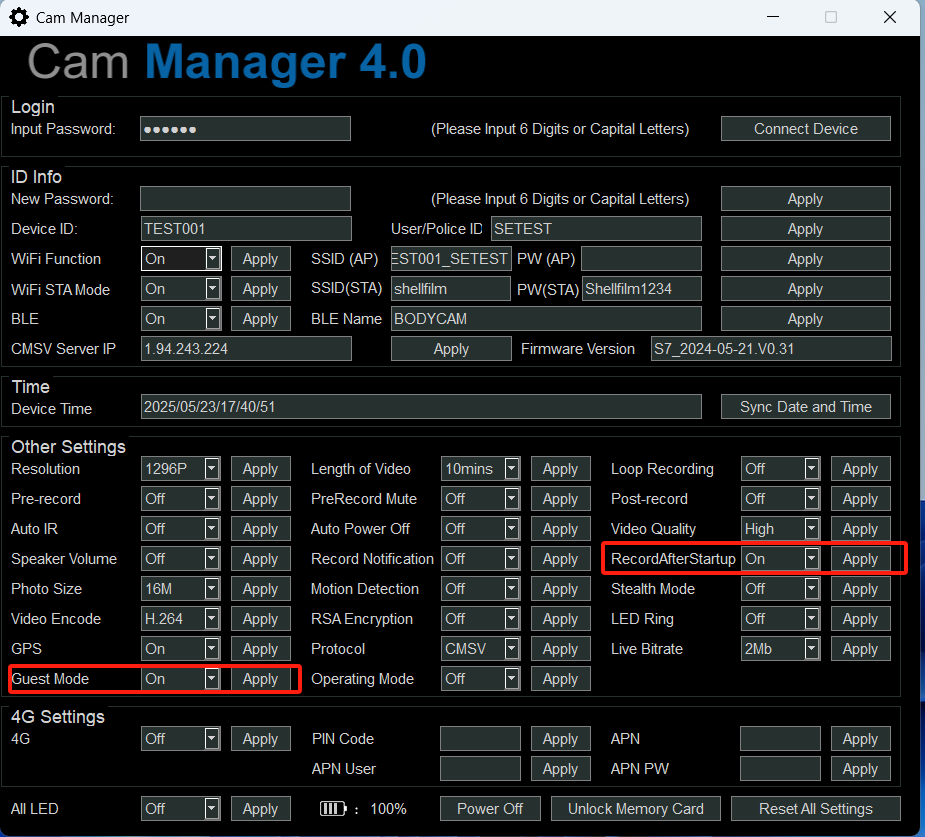Screen dimensions: 925x837
Task: Click the APN PW input field
Action: tap(780, 769)
